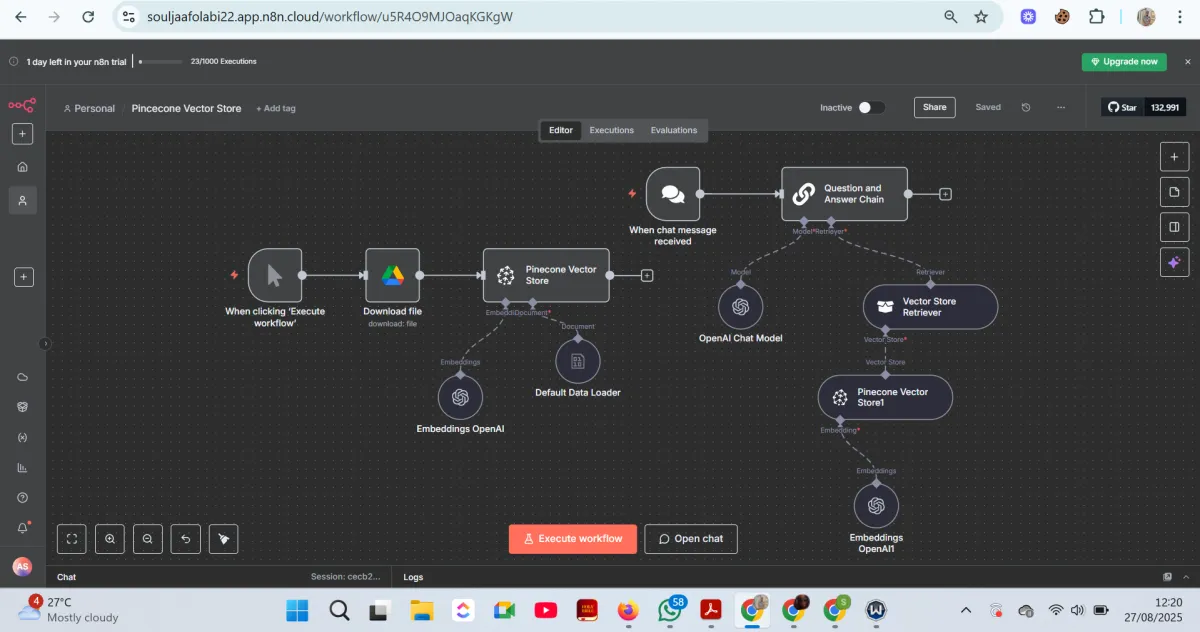Open the add node plus panel button
The height and width of the screenshot is (632, 1200).
(x=1174, y=157)
